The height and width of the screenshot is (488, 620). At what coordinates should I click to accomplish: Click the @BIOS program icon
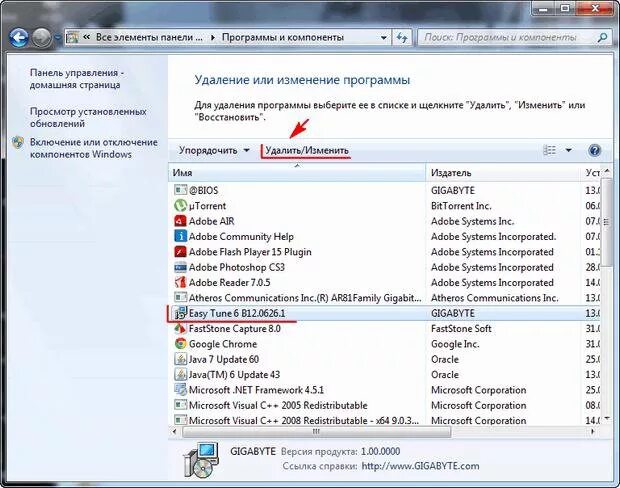point(180,190)
